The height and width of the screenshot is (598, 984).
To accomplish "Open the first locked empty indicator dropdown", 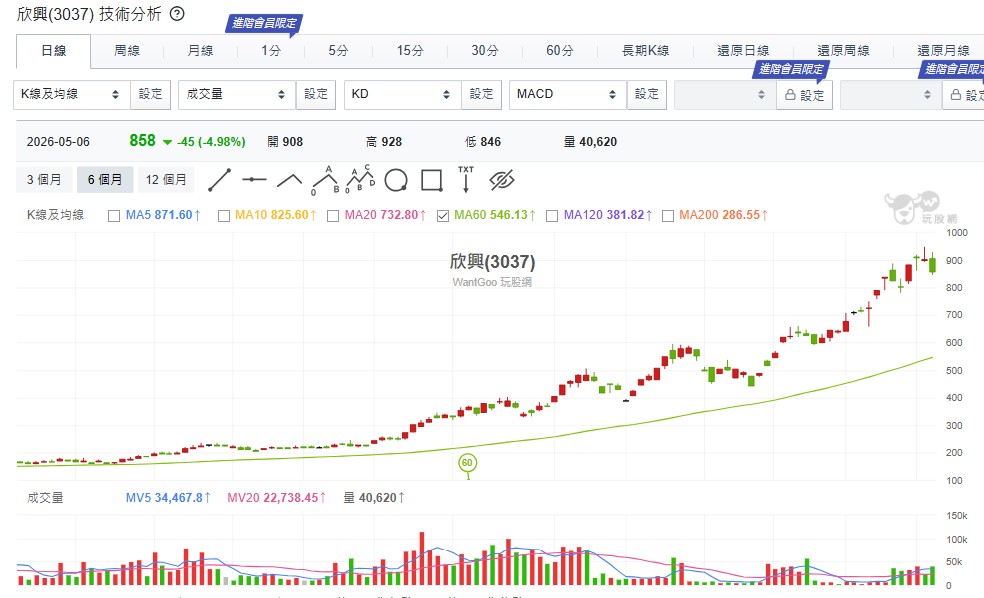I will [725, 95].
